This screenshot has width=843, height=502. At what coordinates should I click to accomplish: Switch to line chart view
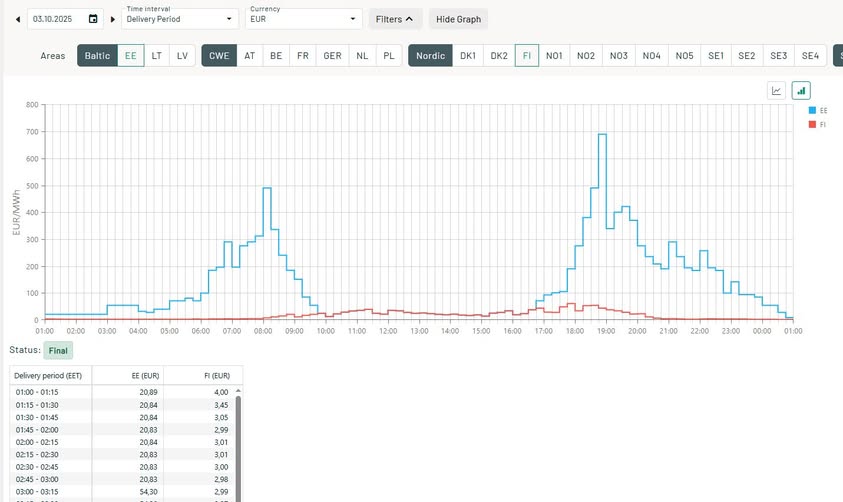click(777, 91)
